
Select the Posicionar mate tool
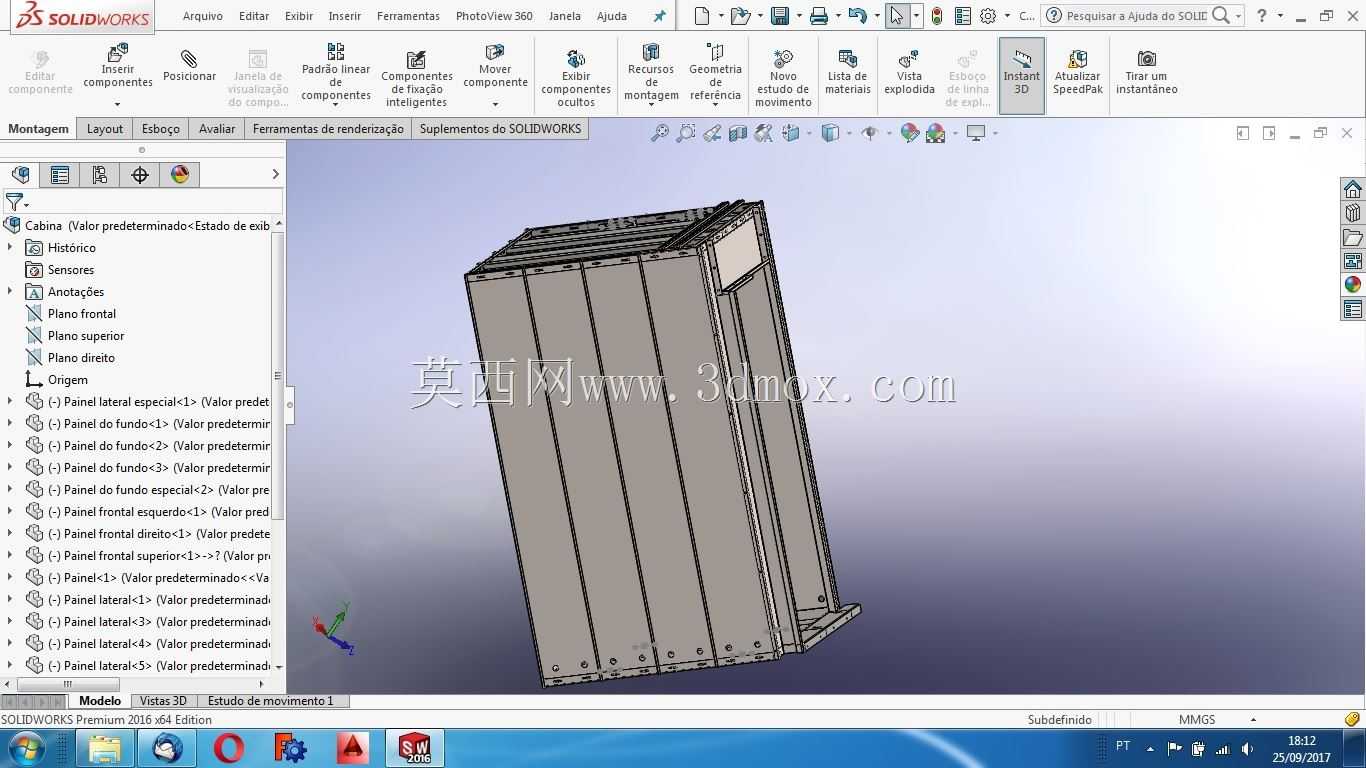tap(189, 66)
